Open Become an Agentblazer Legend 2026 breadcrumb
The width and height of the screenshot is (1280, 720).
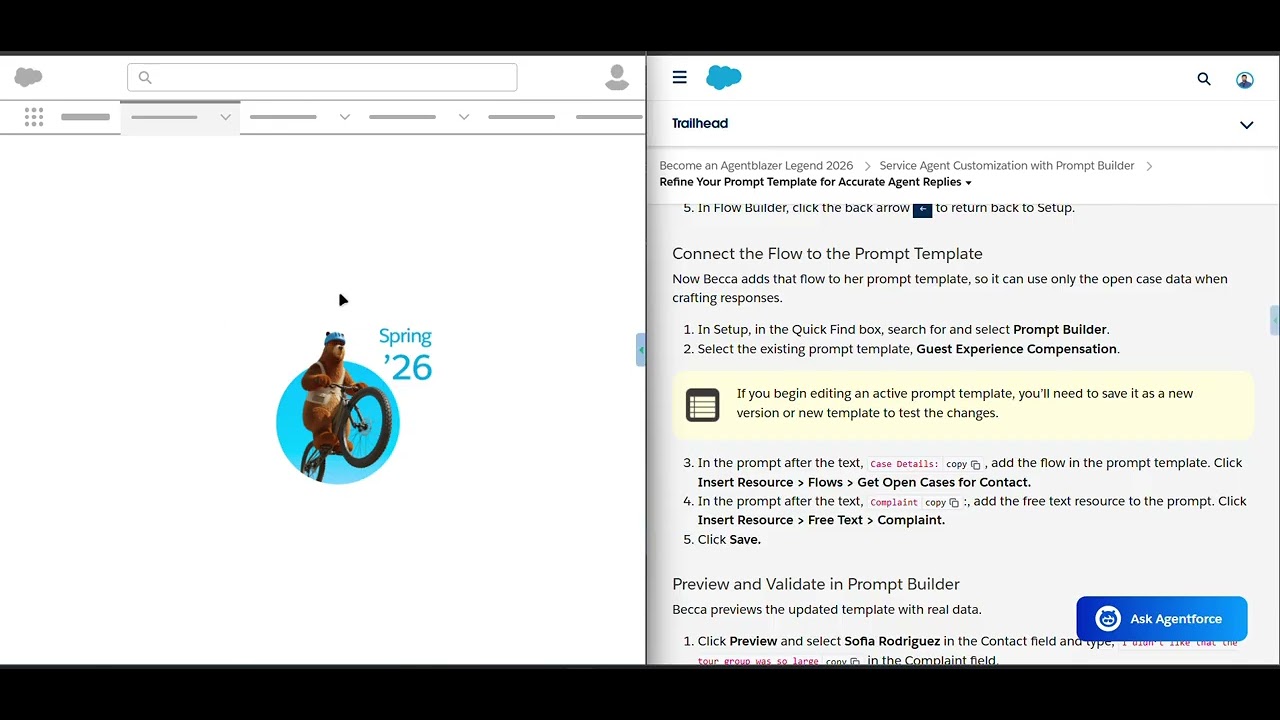point(756,165)
